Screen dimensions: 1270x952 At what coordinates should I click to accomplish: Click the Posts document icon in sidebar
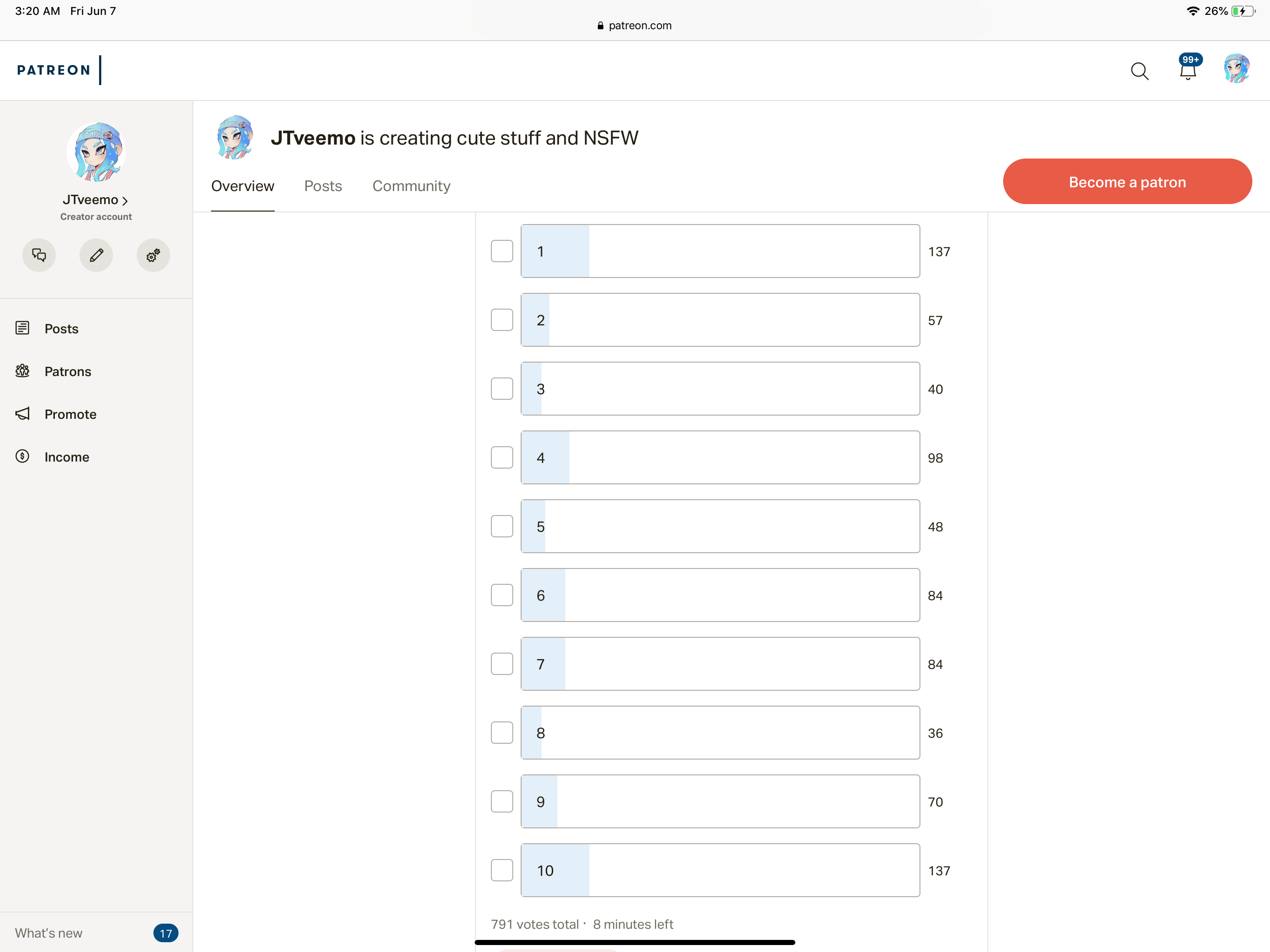22,328
